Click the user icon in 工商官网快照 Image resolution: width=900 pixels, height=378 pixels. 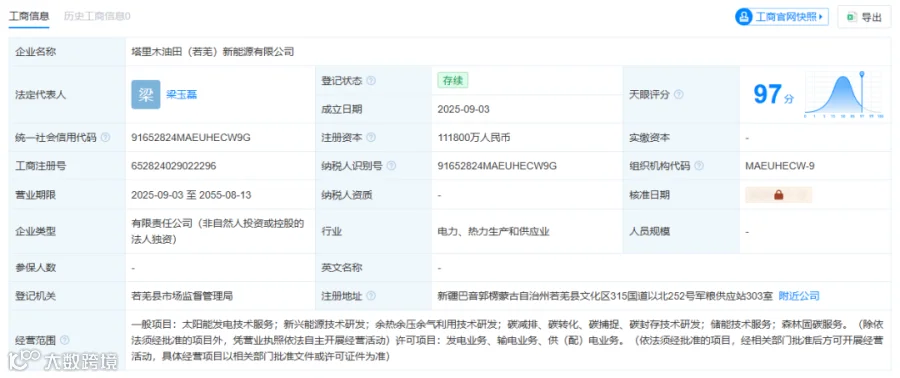744,17
